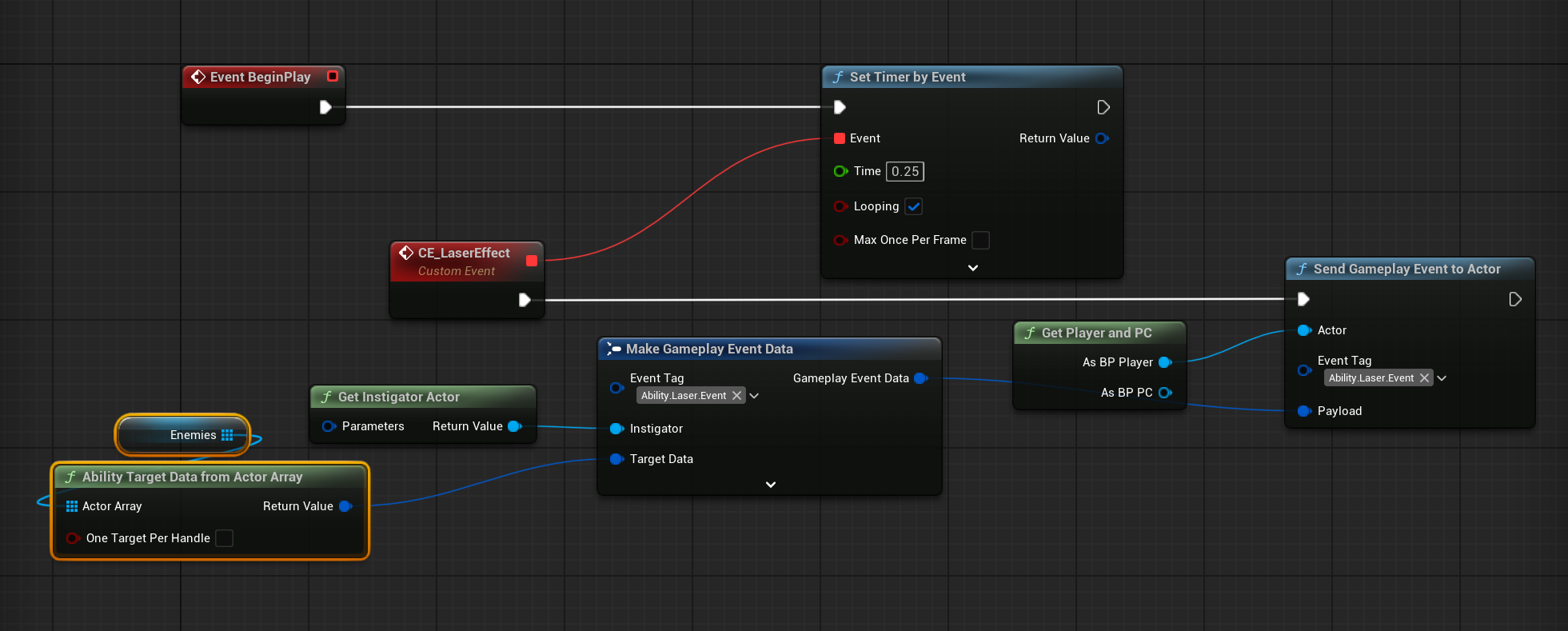The width and height of the screenshot is (1568, 631).
Task: Click the red Event delegate input pin
Action: pyautogui.click(x=840, y=138)
